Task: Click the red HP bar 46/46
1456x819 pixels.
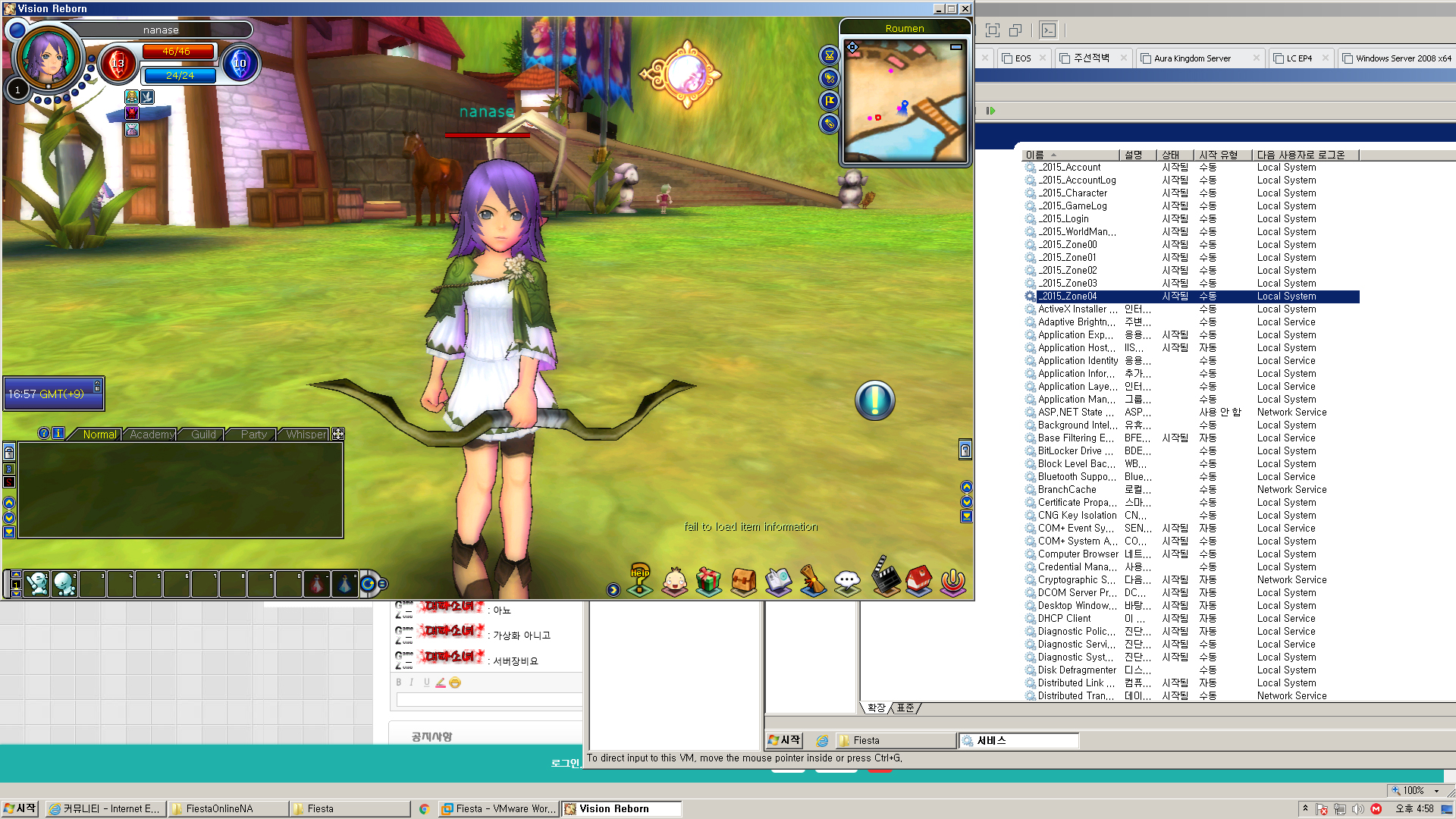Action: point(177,52)
